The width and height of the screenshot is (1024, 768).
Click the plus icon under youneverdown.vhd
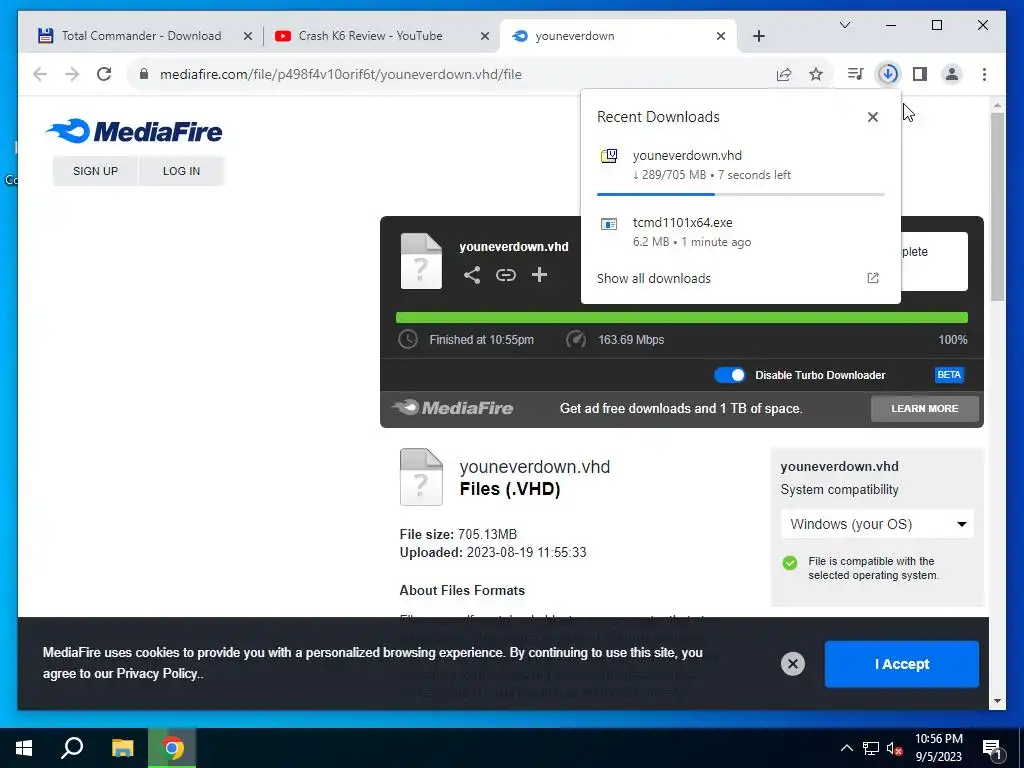[539, 274]
